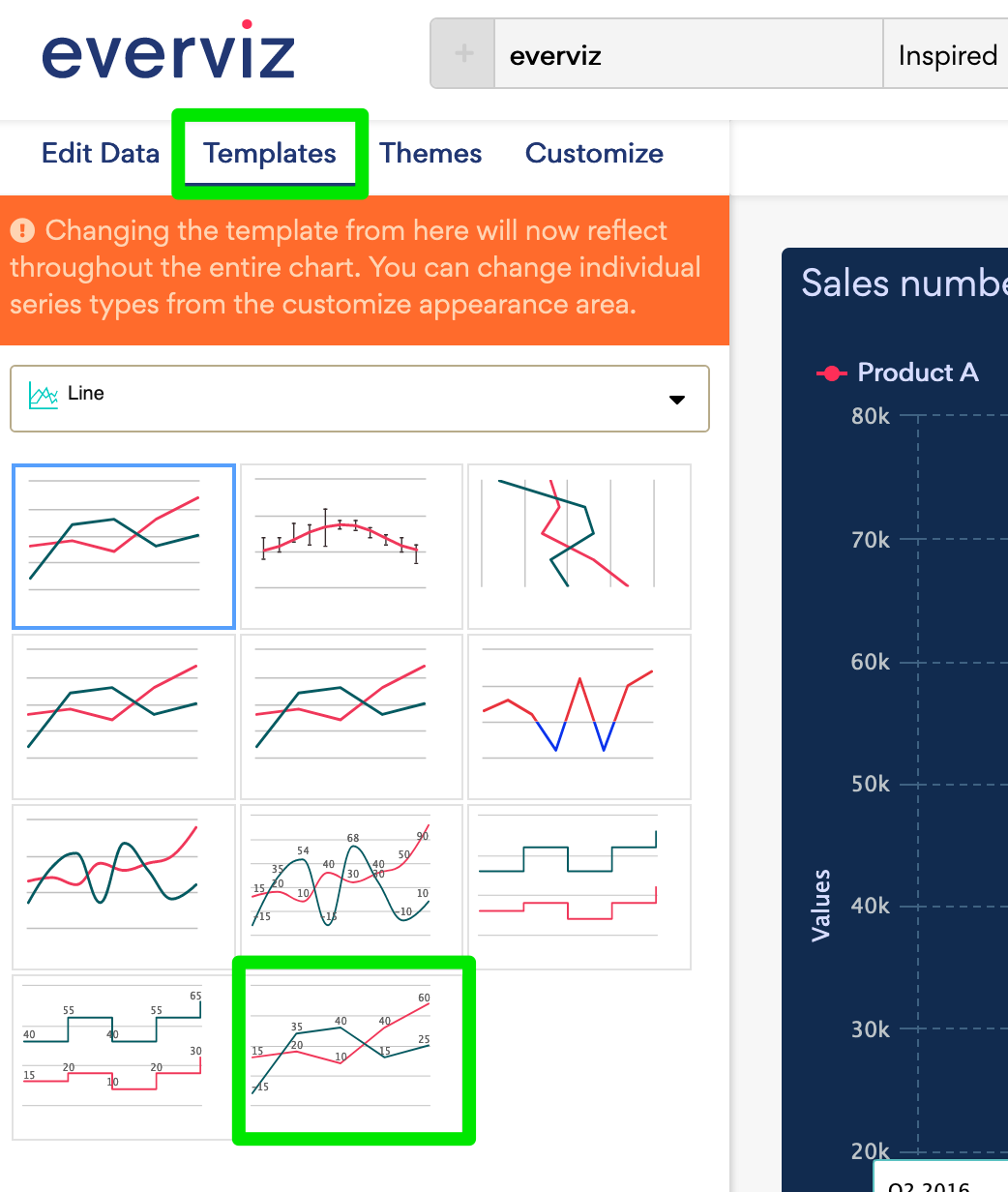Select the second-row left line template
This screenshot has height=1192, width=1008.
(x=124, y=716)
